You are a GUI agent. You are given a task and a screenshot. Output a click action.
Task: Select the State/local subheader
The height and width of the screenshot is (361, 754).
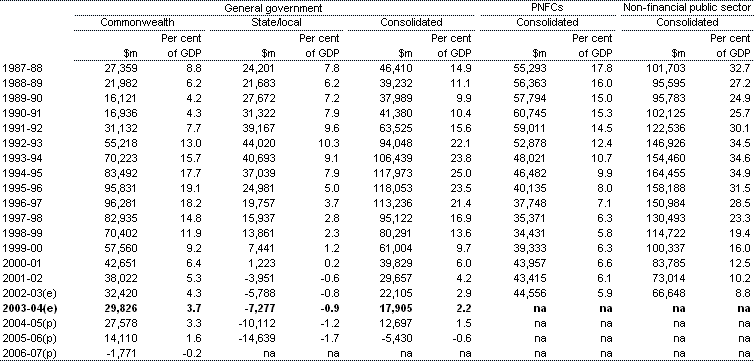click(x=276, y=22)
